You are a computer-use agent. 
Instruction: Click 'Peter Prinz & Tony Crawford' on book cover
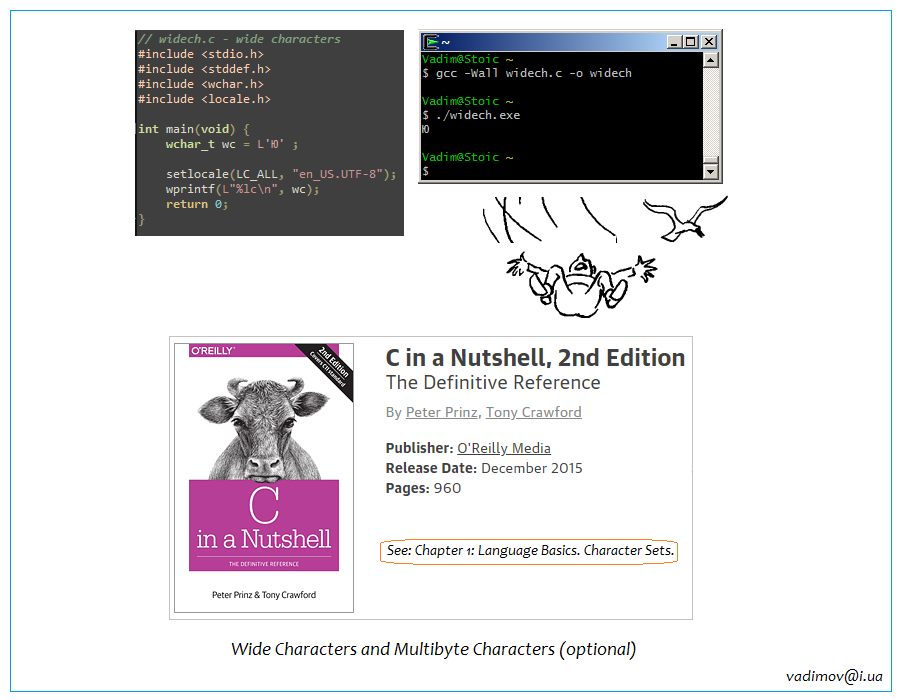[264, 595]
